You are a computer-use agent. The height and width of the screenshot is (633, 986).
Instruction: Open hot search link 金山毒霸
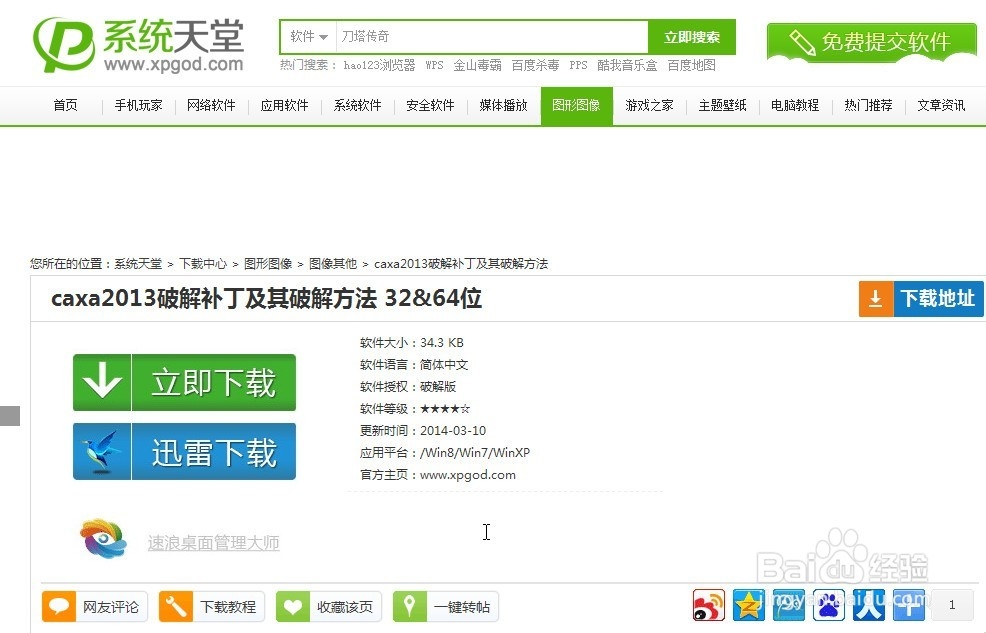click(x=477, y=65)
